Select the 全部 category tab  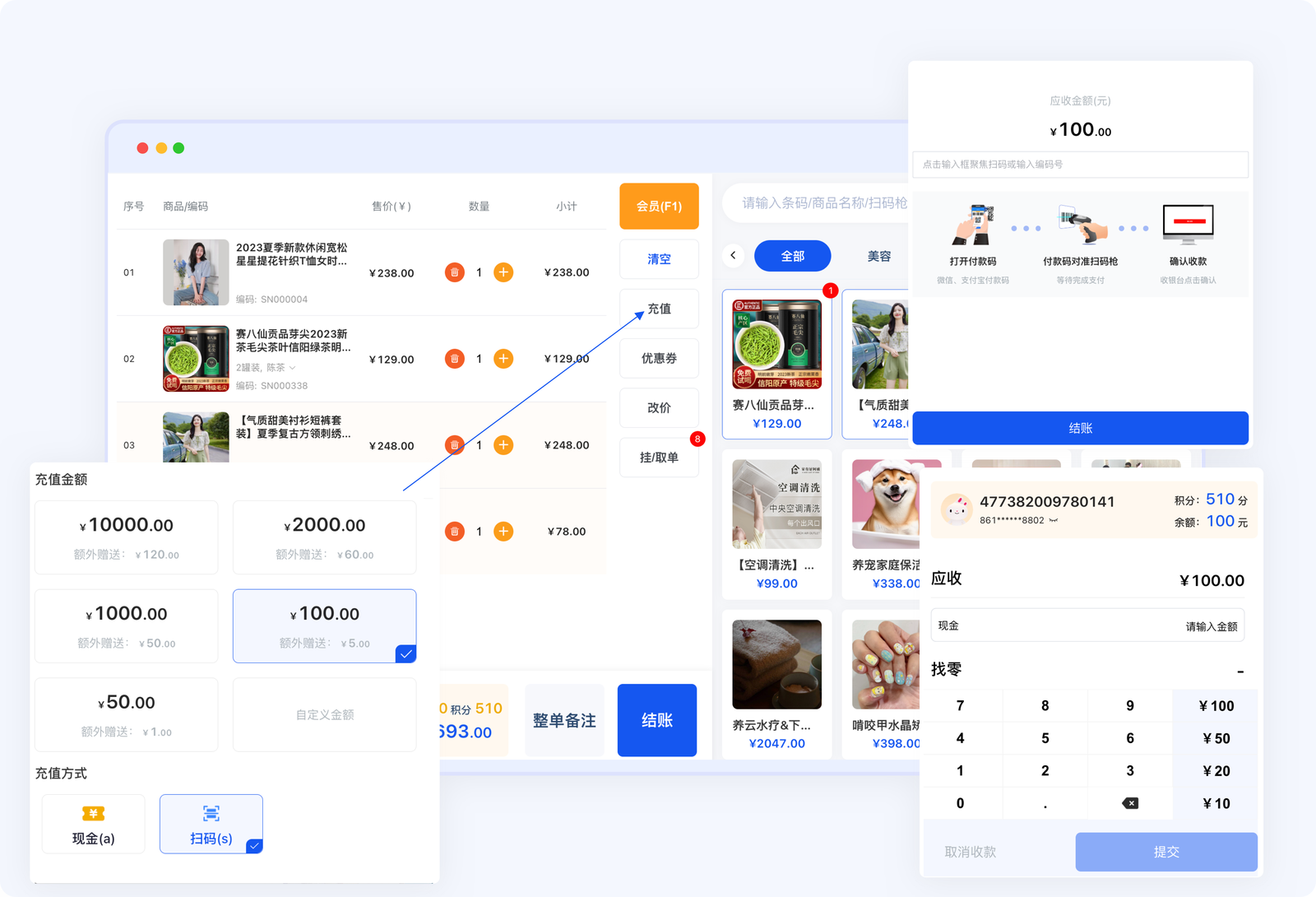[791, 256]
